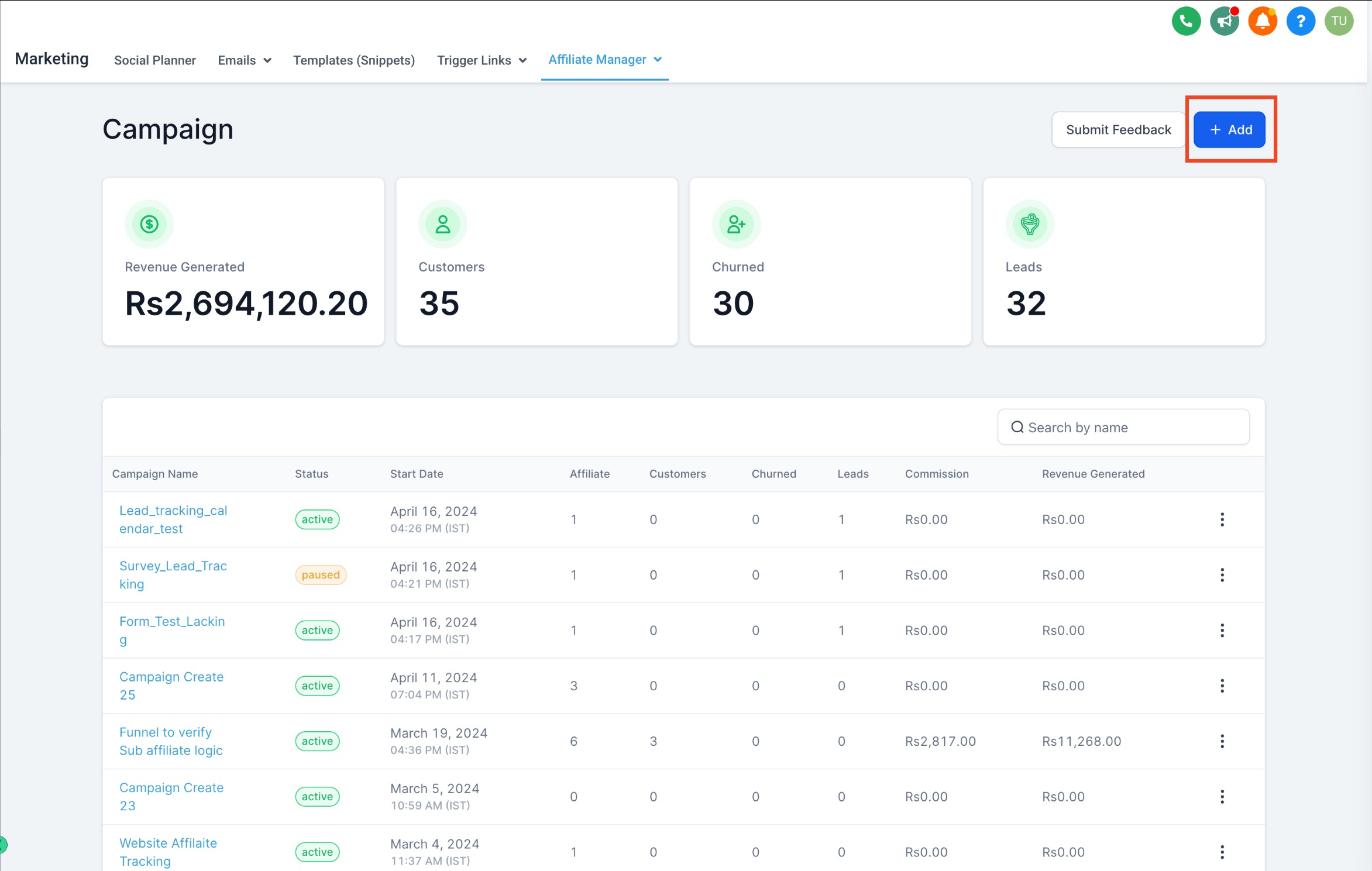Open the Website Affilaite Tracking link
This screenshot has height=871, width=1372.
point(168,852)
